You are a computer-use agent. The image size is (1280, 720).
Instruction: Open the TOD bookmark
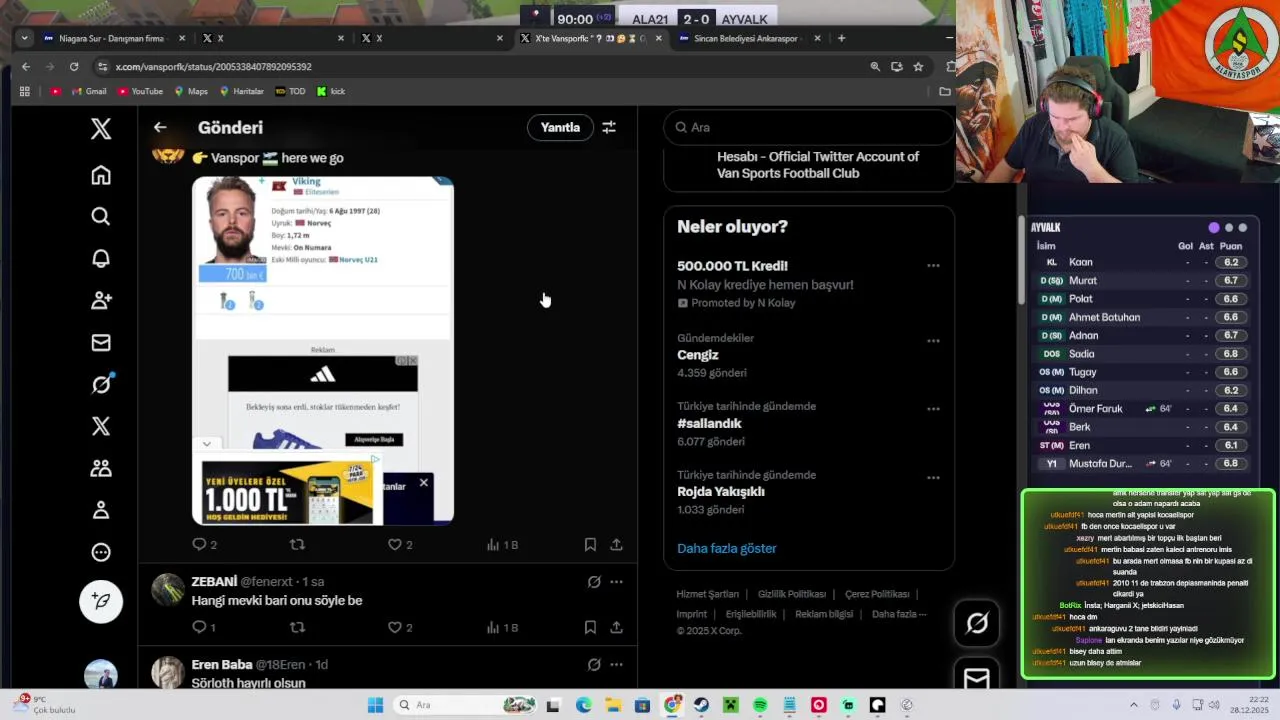289,91
